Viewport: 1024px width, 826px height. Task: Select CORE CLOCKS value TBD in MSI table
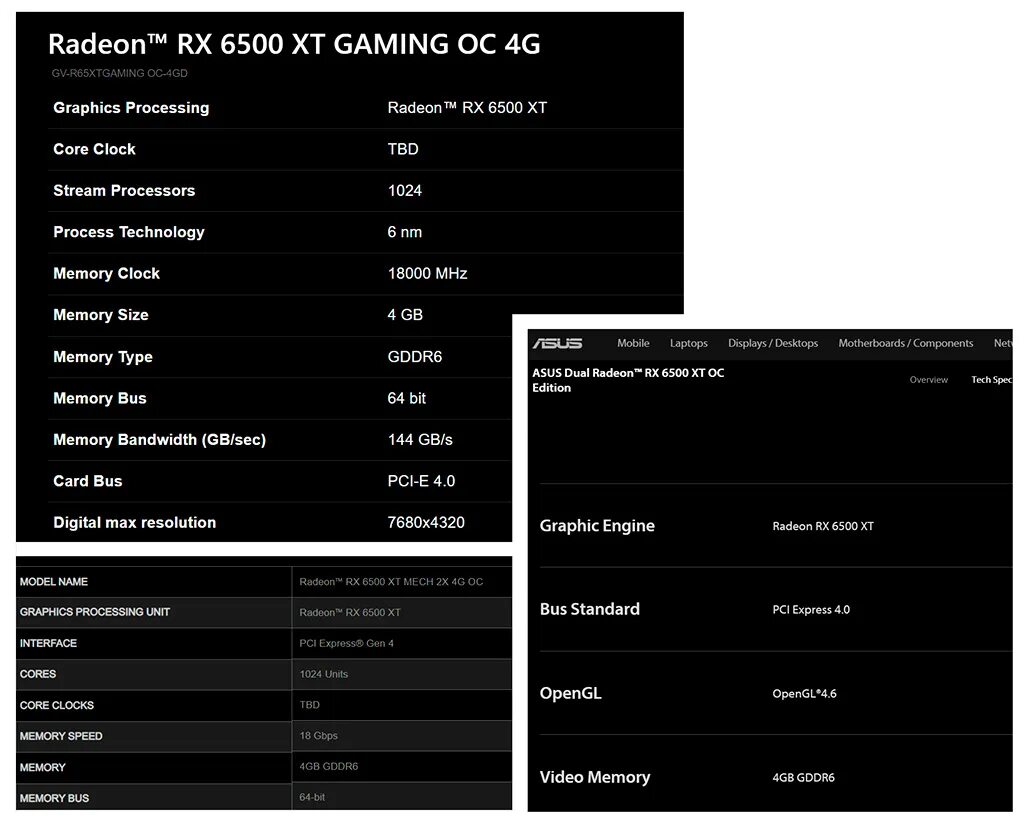pyautogui.click(x=310, y=705)
